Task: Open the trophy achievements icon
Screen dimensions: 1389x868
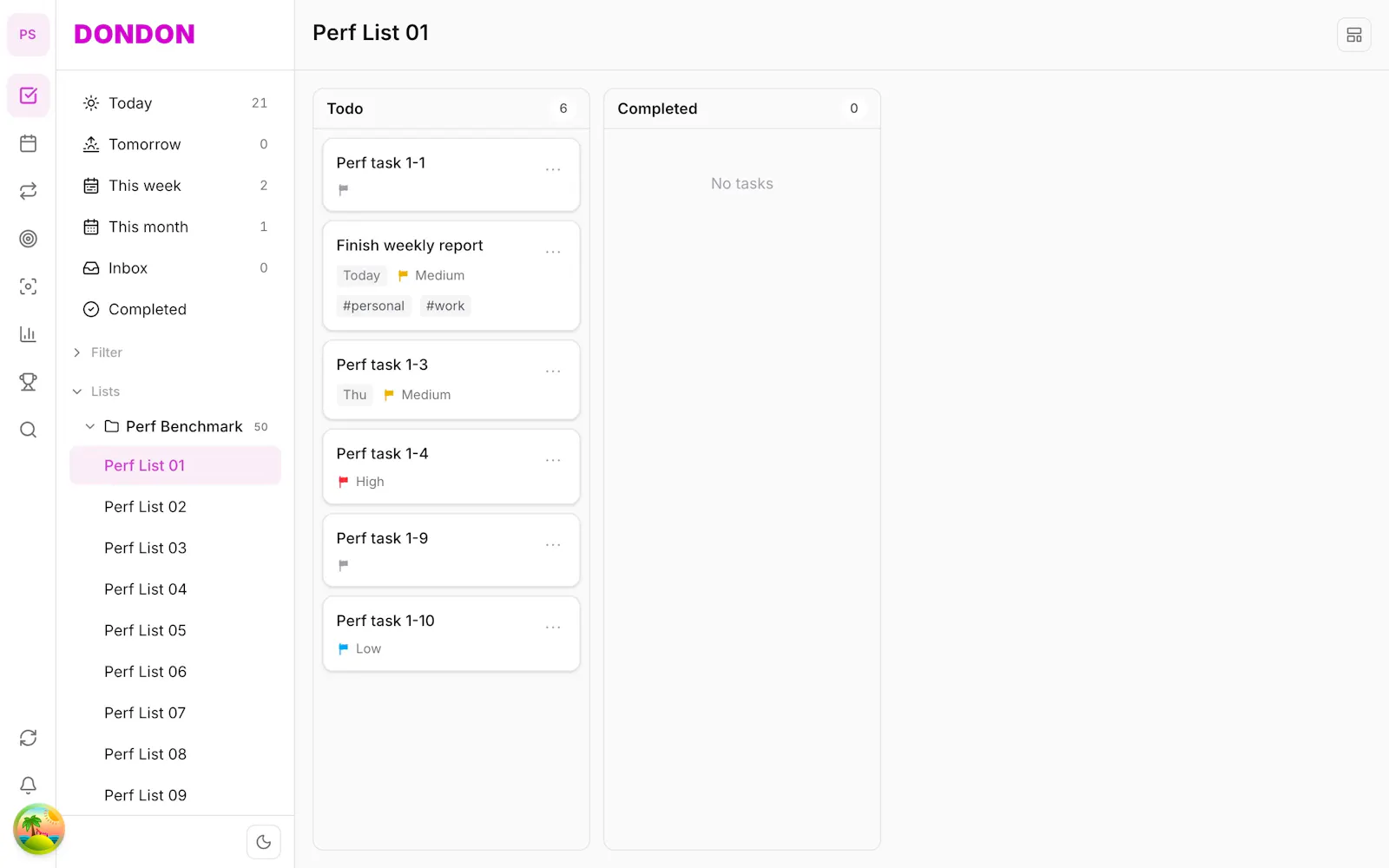Action: click(28, 382)
